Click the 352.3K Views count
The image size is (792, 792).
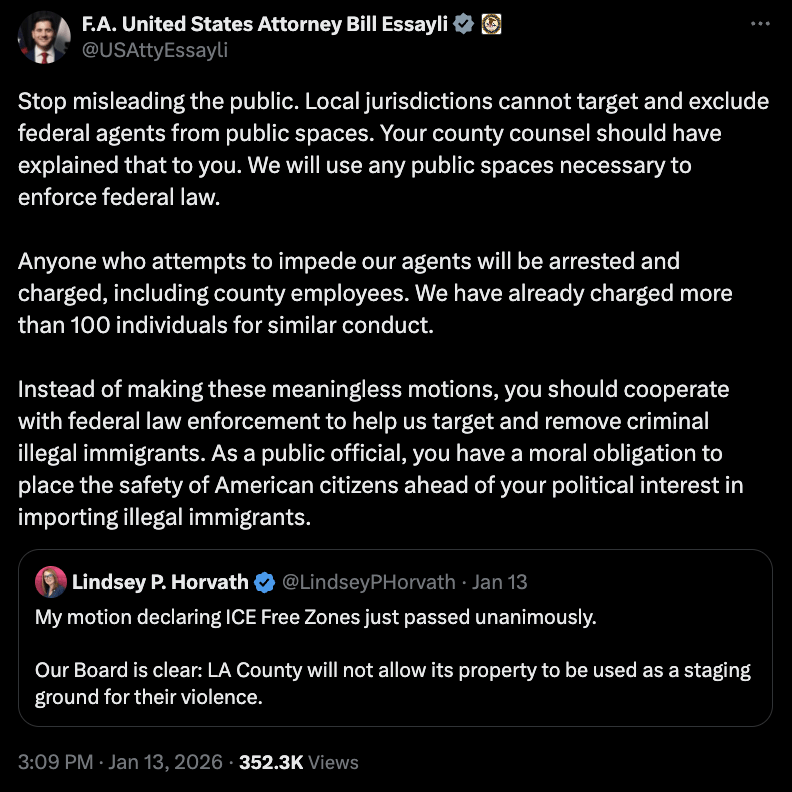(x=270, y=762)
